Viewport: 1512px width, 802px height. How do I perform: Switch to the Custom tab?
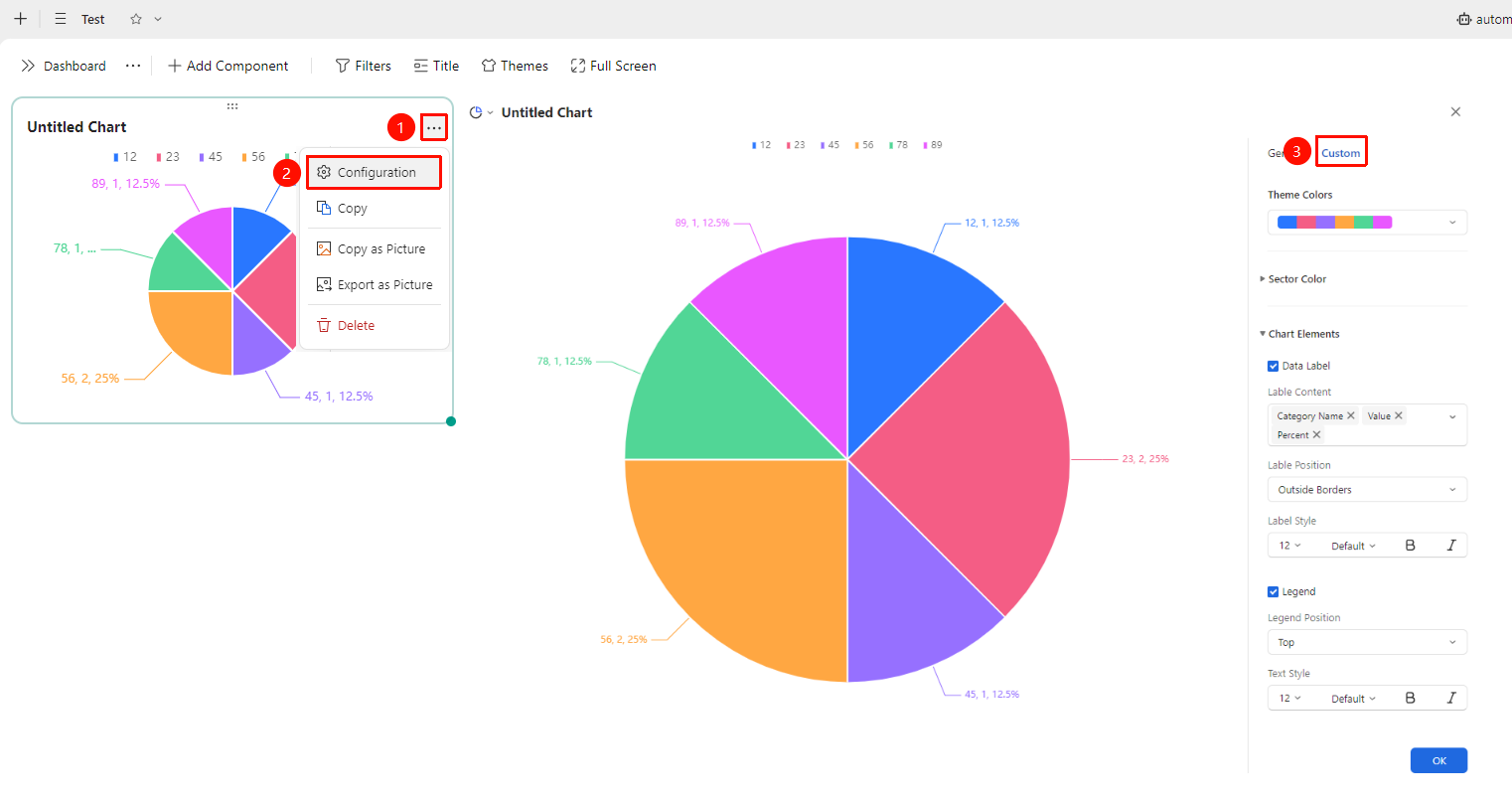(1340, 152)
